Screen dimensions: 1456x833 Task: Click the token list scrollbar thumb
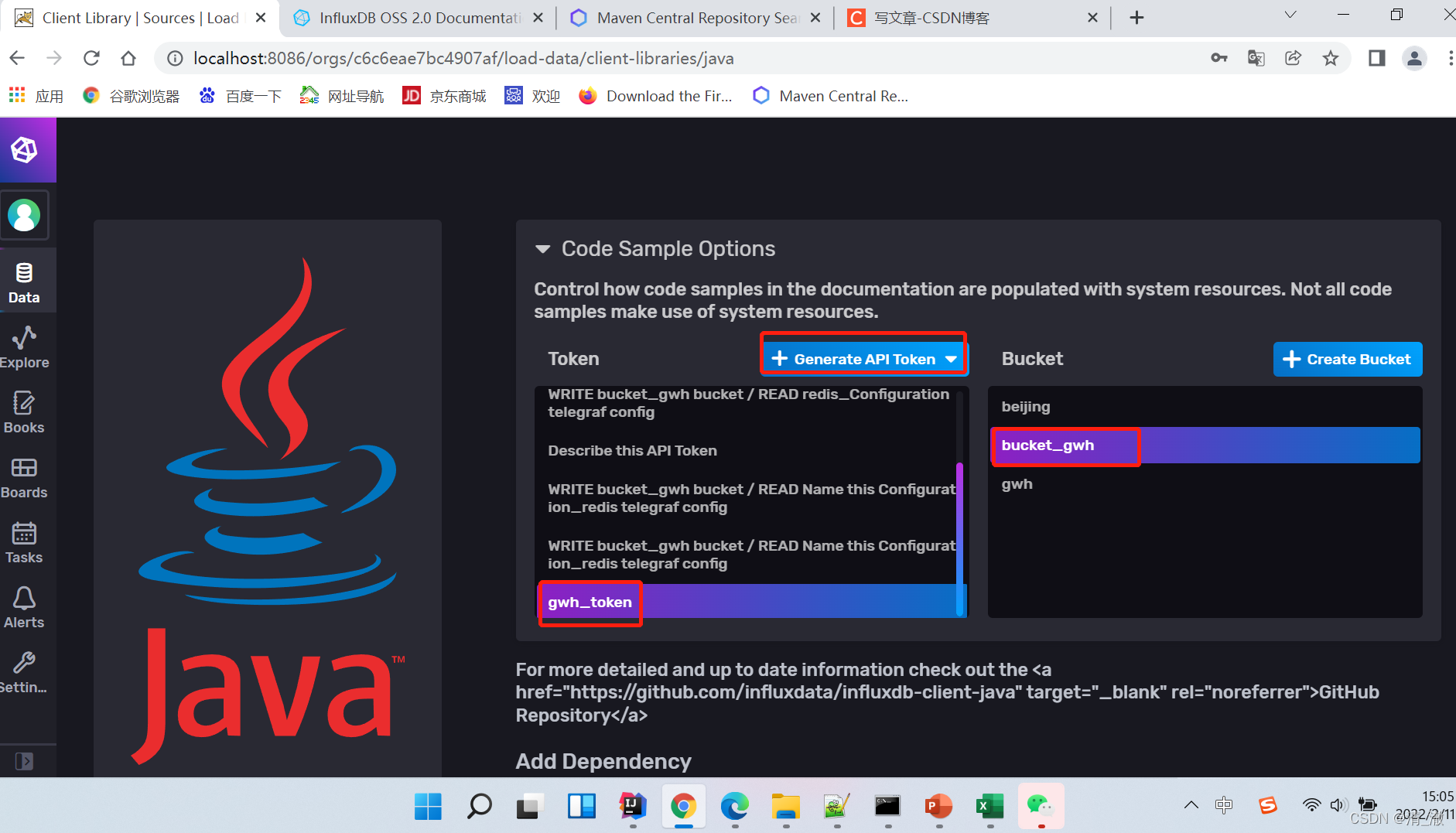tap(960, 538)
